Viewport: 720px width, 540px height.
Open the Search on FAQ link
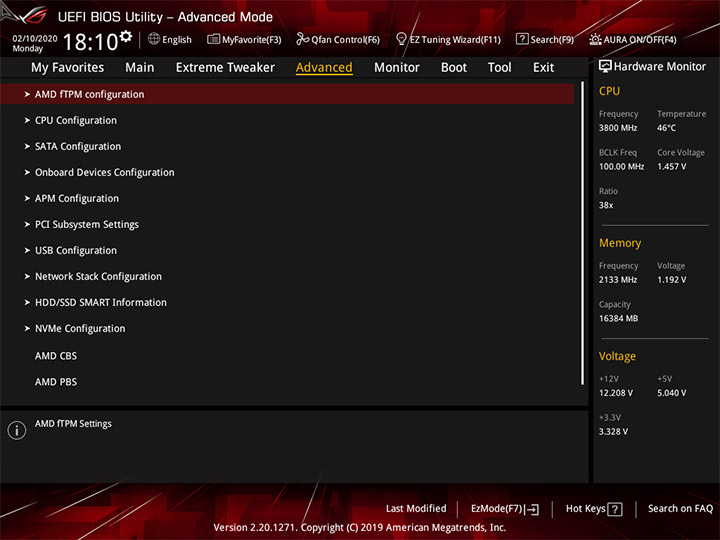[x=681, y=509]
